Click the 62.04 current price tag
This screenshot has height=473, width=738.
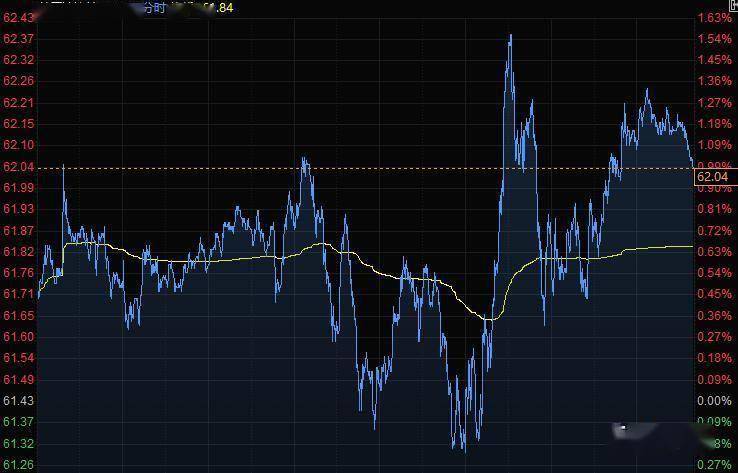(x=714, y=176)
